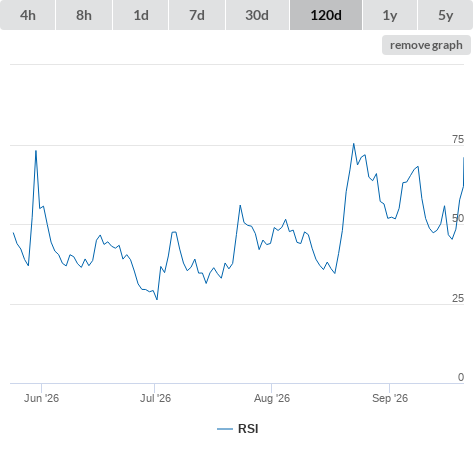Select the 30d range tab
The width and height of the screenshot is (474, 455).
pos(257,15)
